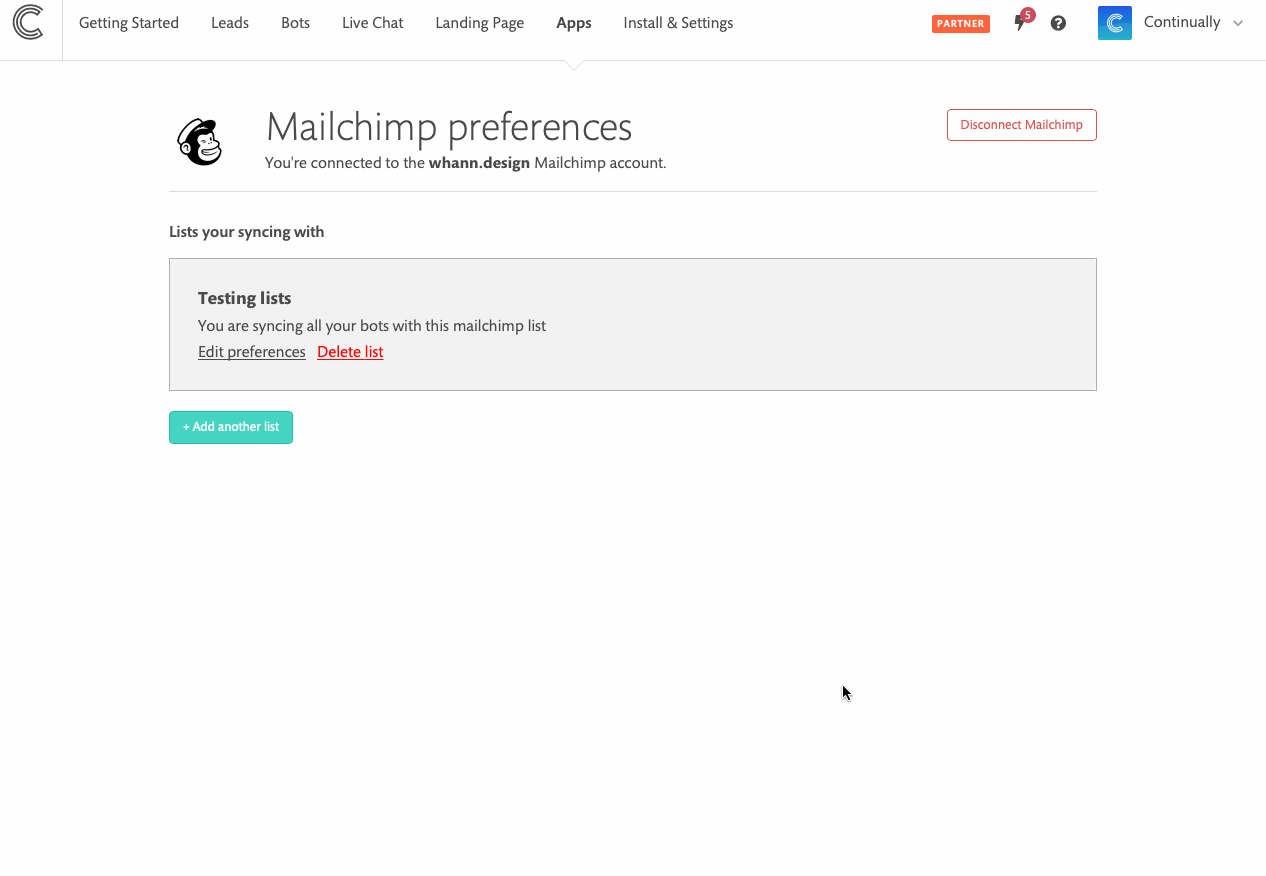1266x876 pixels.
Task: Expand the Continually account dropdown arrow
Action: coord(1238,23)
